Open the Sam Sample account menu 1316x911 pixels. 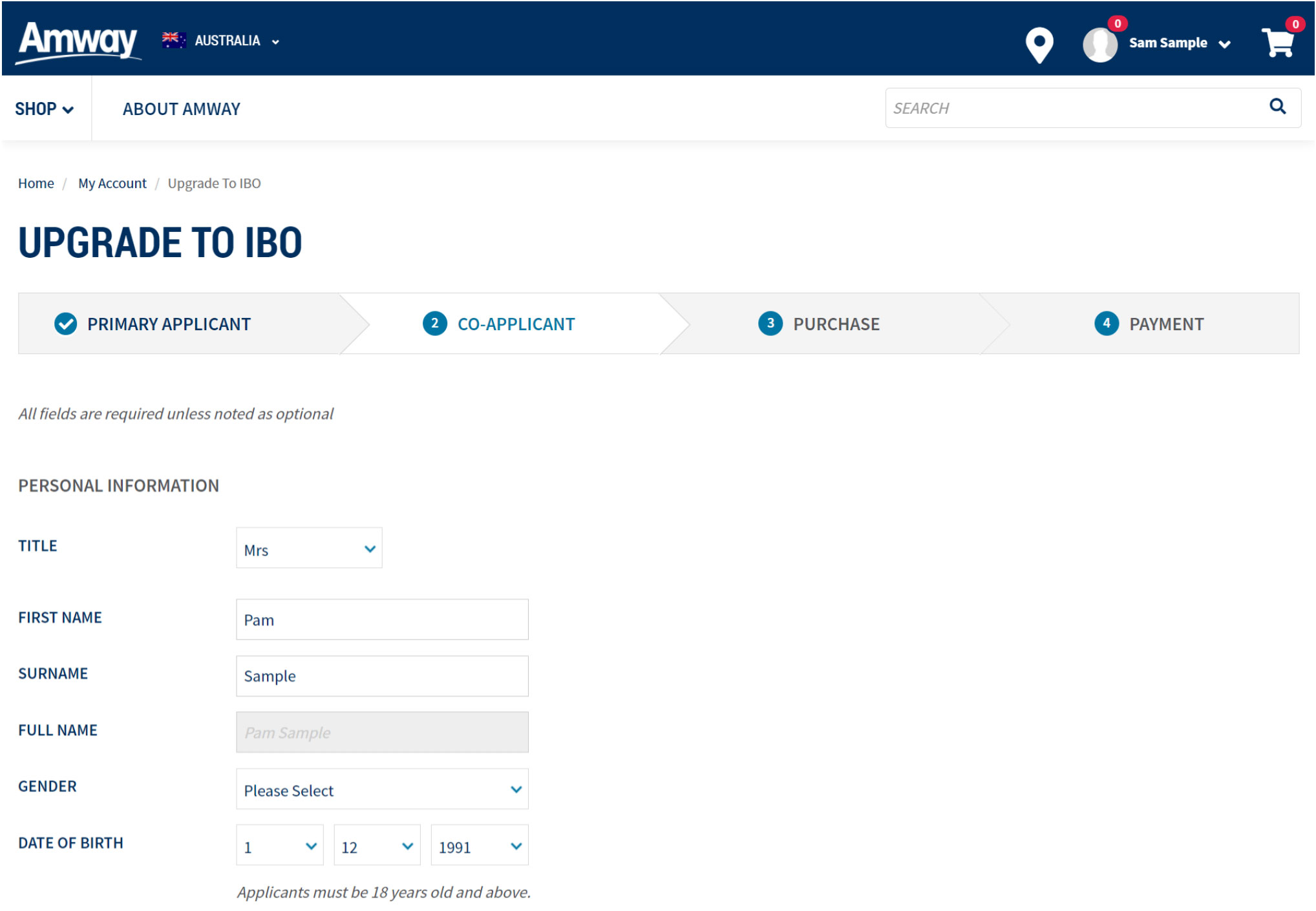(1179, 43)
